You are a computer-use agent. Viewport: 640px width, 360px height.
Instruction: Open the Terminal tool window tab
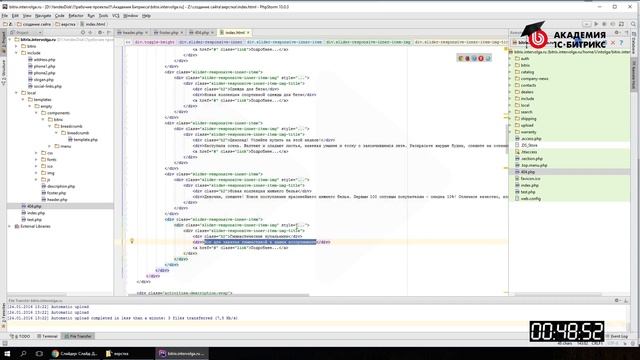click(47, 336)
